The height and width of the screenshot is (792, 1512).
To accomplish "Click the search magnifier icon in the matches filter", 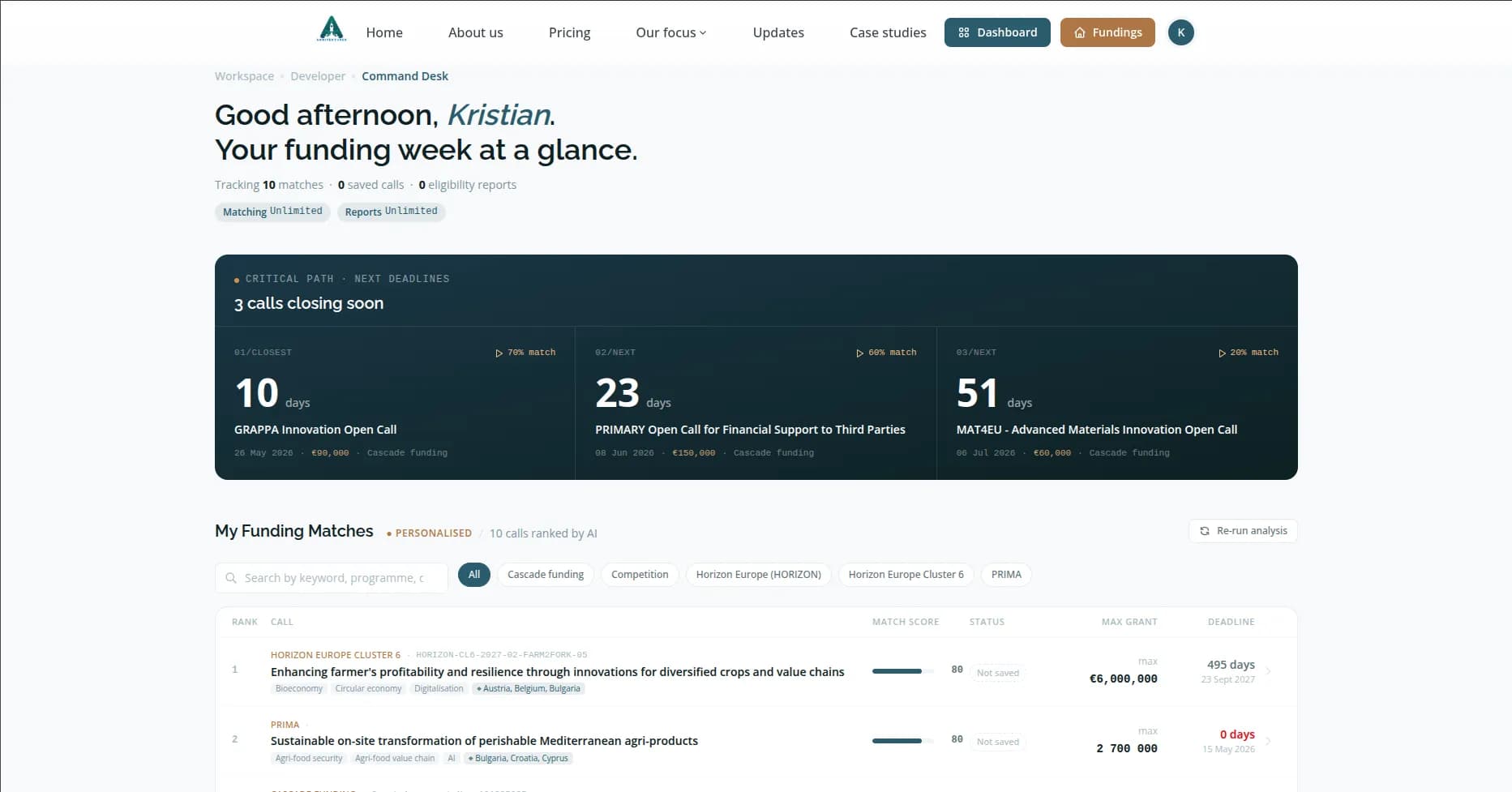I will pyautogui.click(x=231, y=578).
